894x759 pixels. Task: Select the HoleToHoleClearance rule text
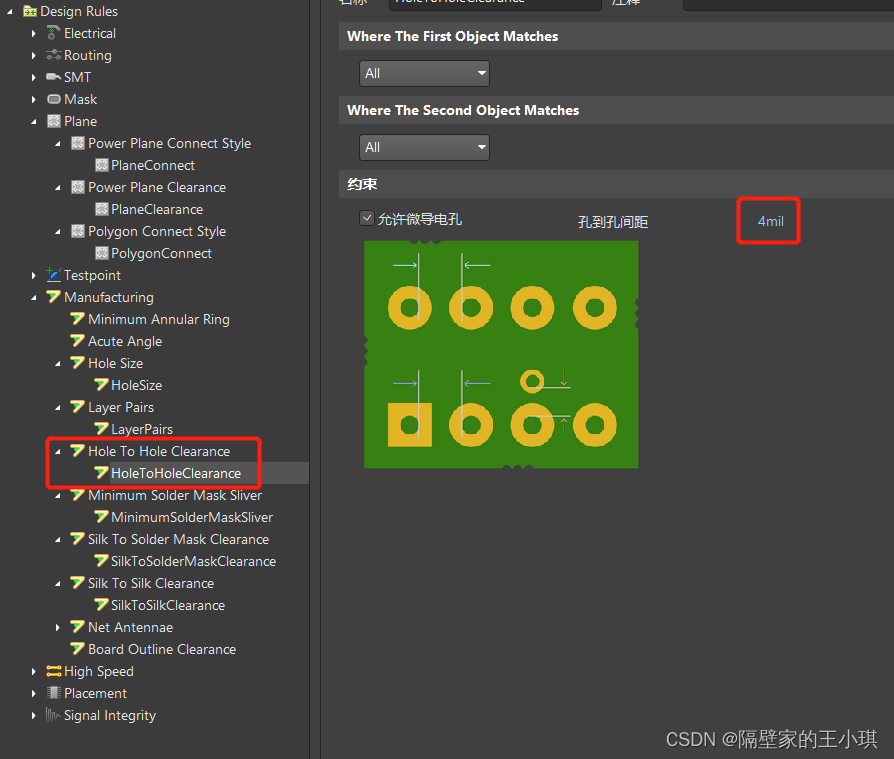point(176,473)
